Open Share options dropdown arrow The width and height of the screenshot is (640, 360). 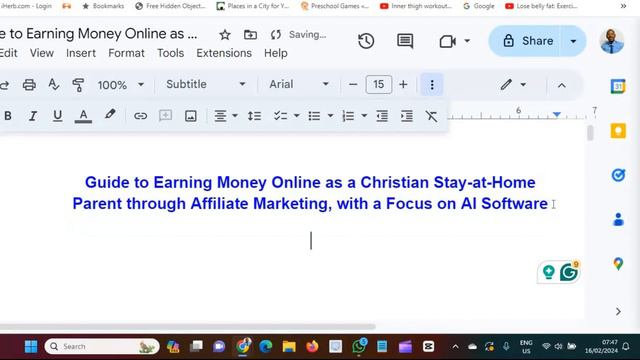click(573, 41)
